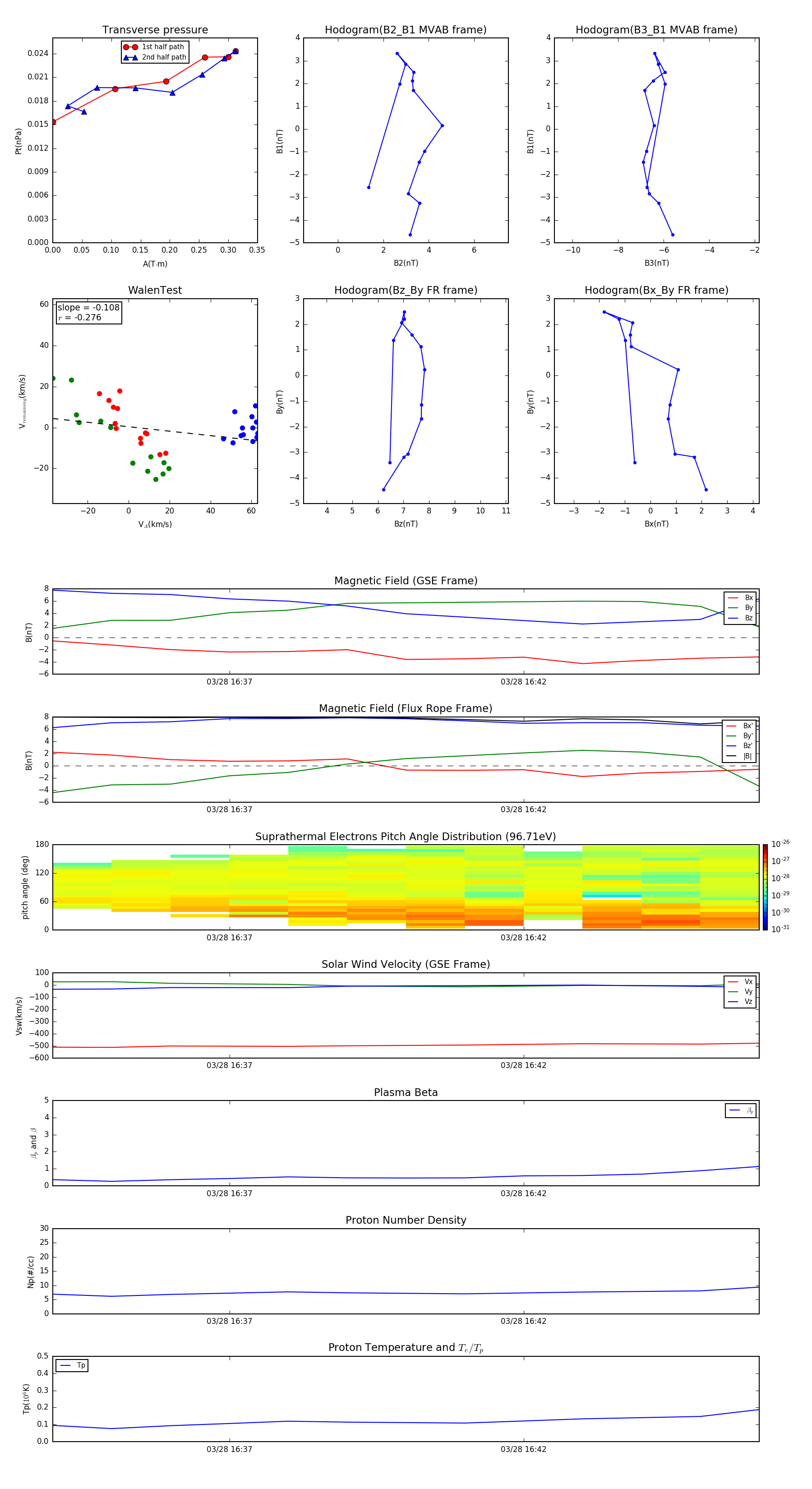Click "03/28 16:42" tick under Proton Temperature plot
812x1489 pixels.
click(x=524, y=1450)
